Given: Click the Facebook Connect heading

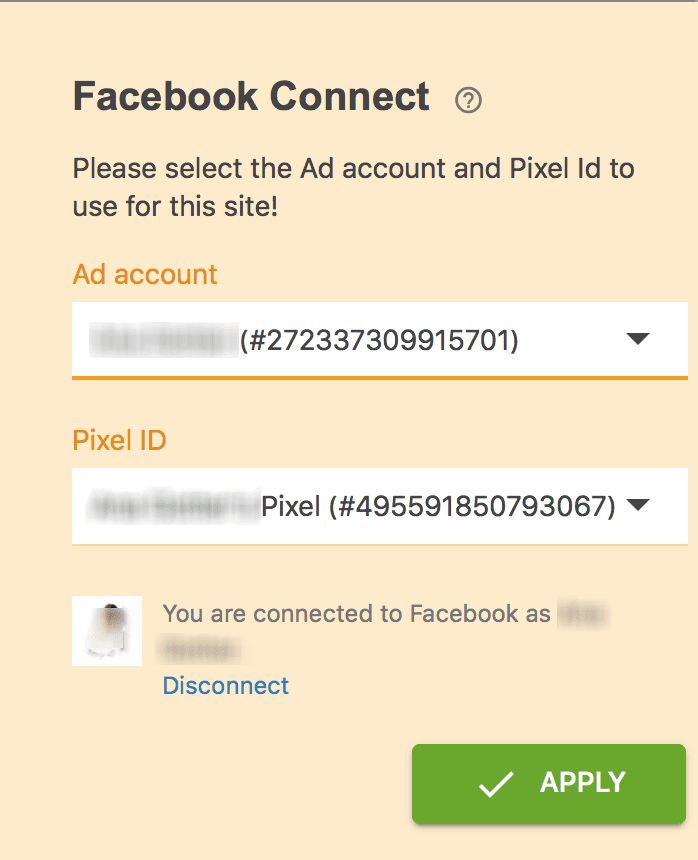Looking at the screenshot, I should [x=251, y=97].
